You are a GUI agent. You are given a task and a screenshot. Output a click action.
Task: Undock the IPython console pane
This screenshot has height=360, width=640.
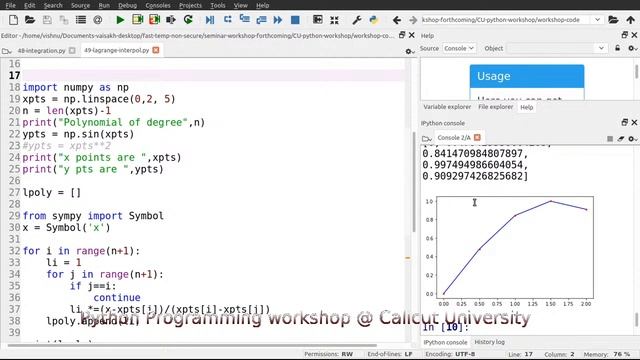[624, 122]
